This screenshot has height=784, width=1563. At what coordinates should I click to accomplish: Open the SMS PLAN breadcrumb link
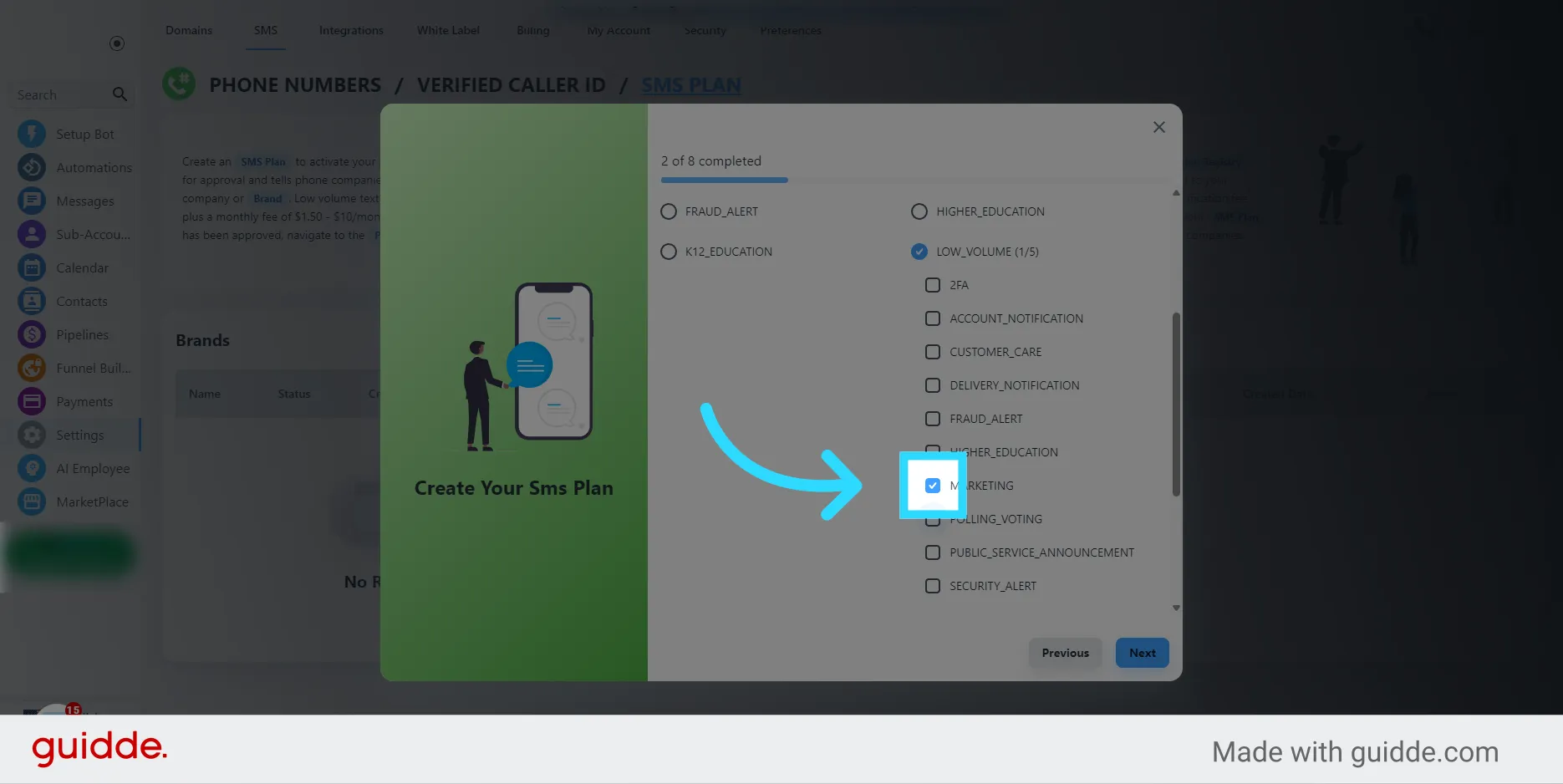coord(691,85)
